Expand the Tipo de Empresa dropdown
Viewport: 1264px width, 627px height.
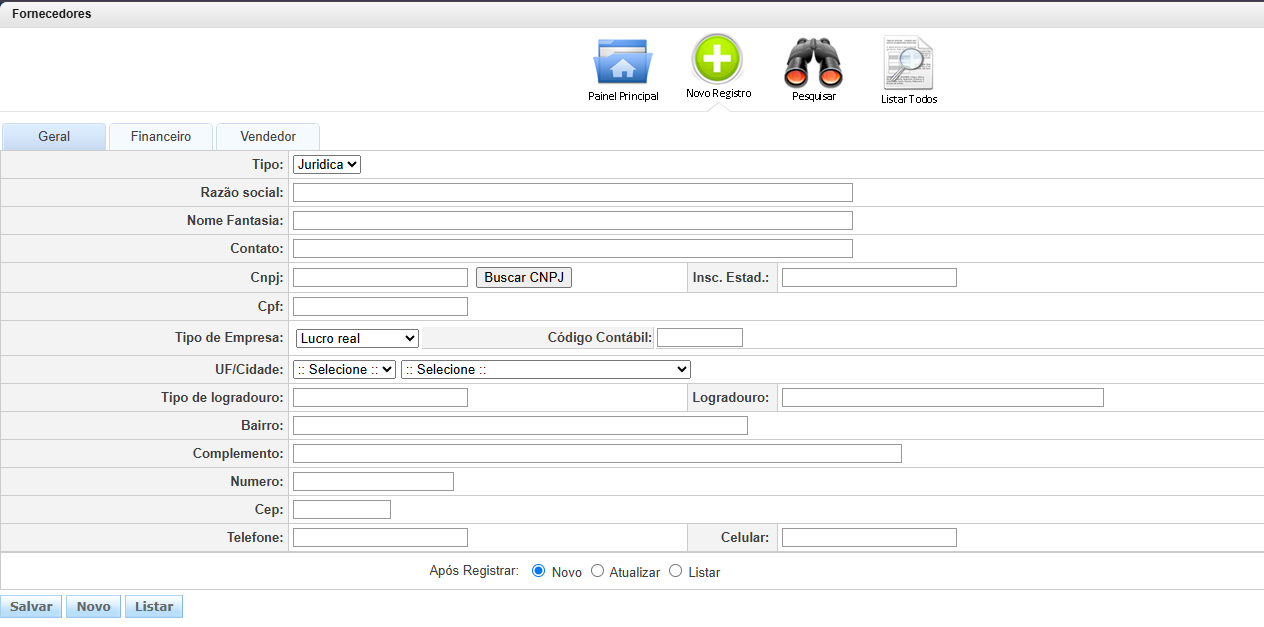tap(357, 338)
